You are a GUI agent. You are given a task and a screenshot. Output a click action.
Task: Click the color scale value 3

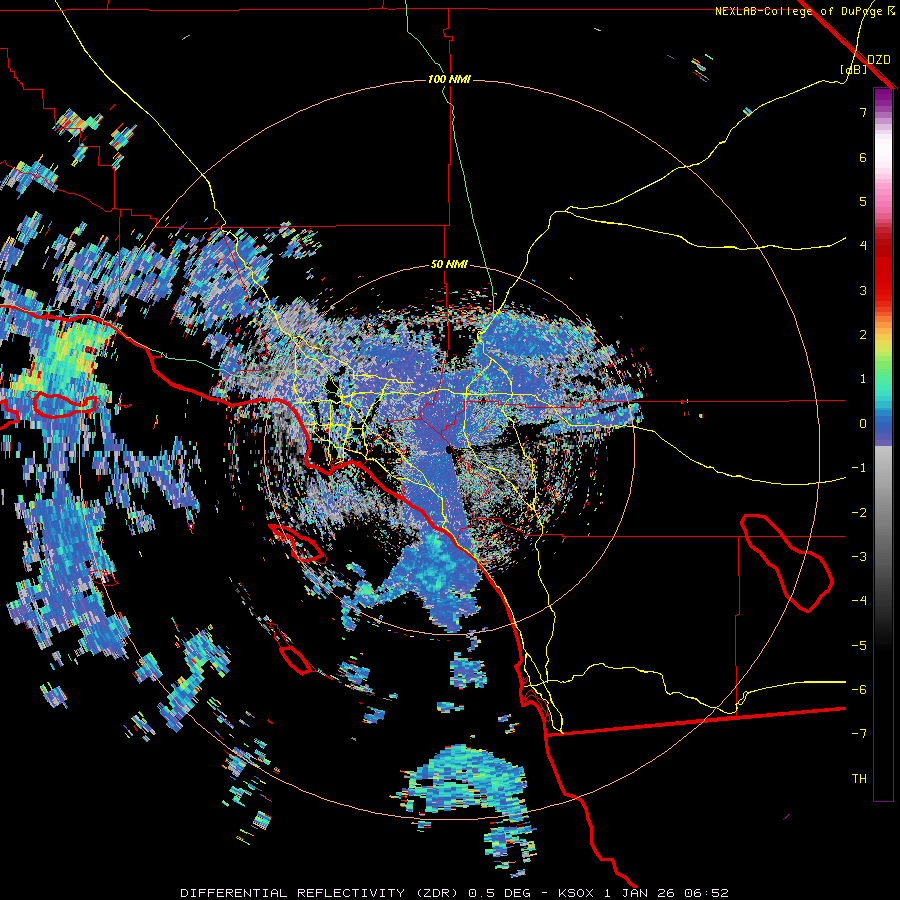(863, 290)
